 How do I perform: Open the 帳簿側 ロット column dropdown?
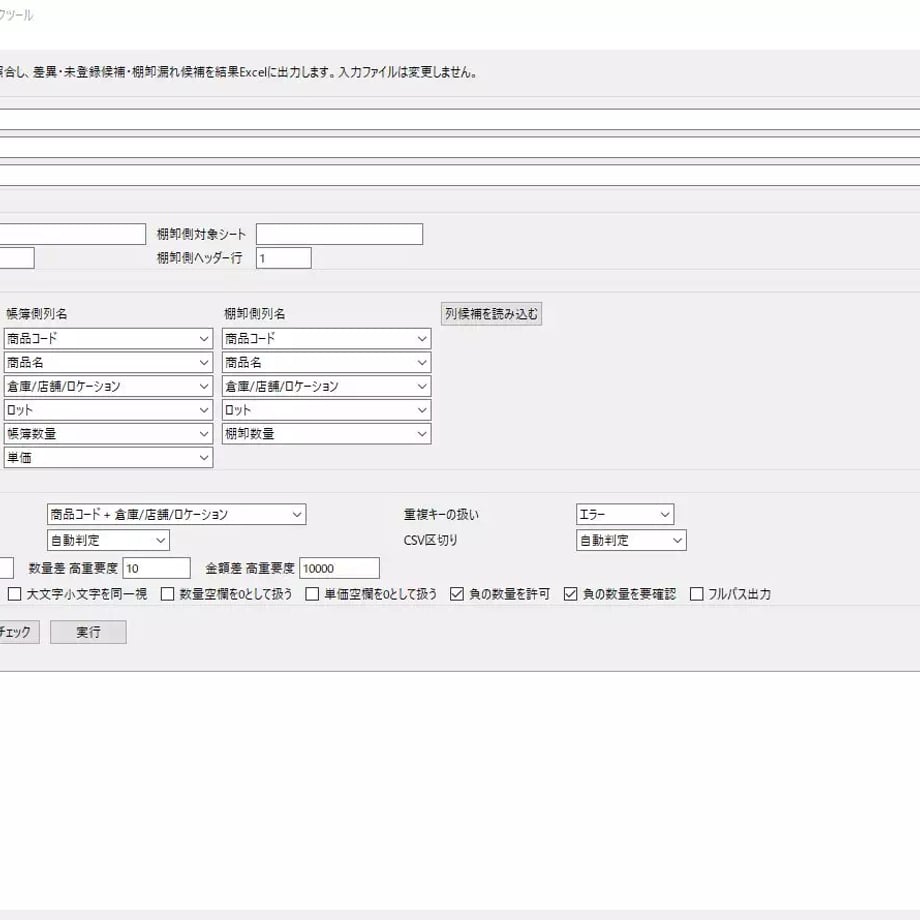click(x=108, y=410)
